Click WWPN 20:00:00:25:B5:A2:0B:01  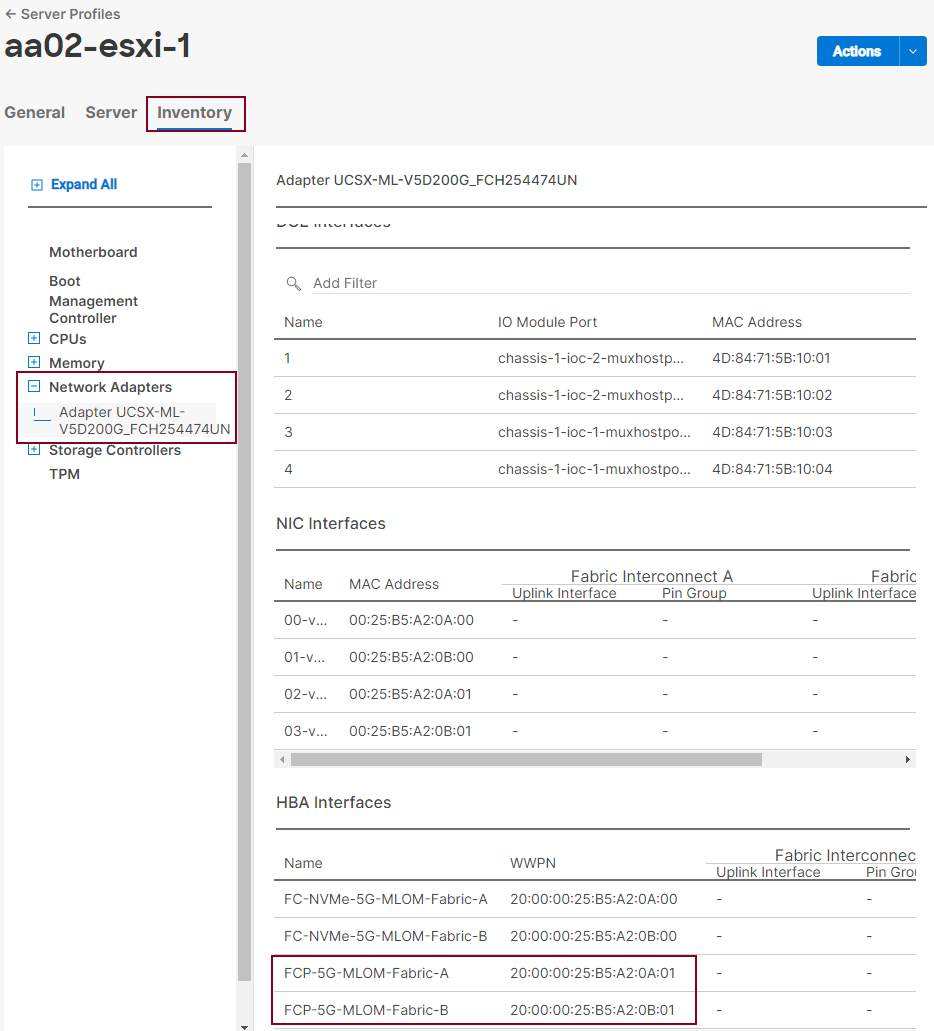593,1009
